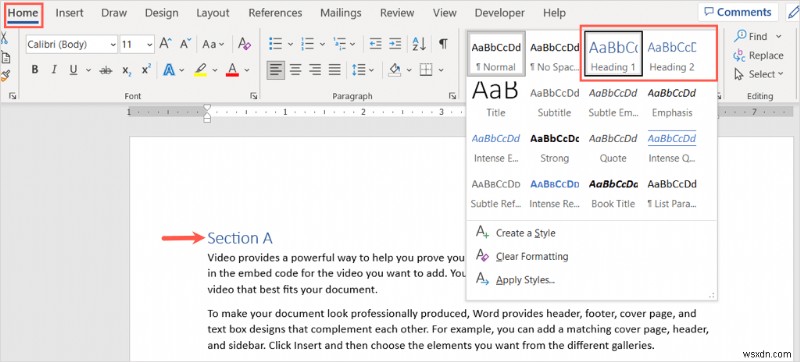Apply red Font Color

pyautogui.click(x=232, y=70)
